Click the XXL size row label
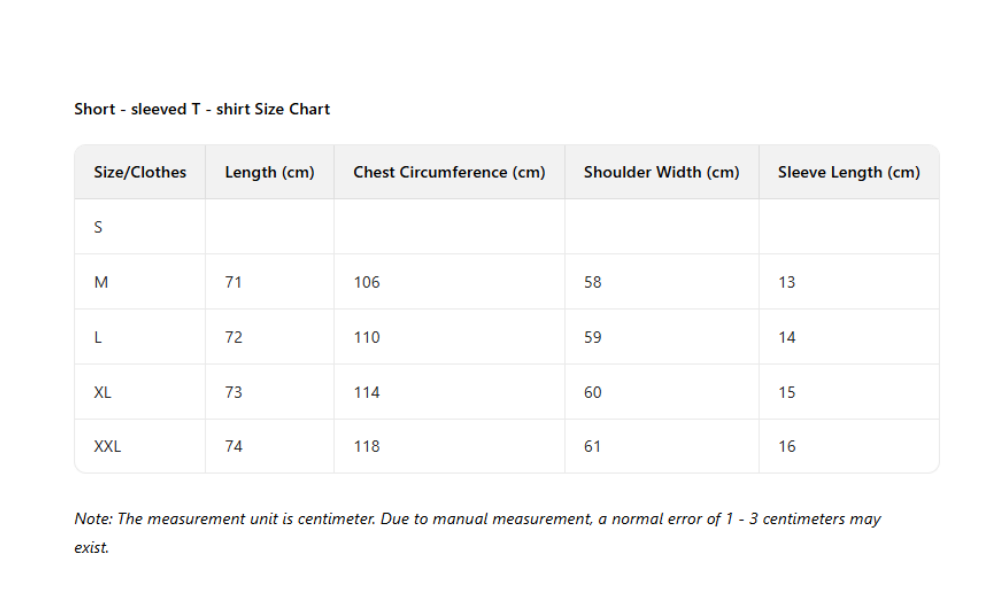Image resolution: width=984 pixels, height=611 pixels. tap(107, 446)
